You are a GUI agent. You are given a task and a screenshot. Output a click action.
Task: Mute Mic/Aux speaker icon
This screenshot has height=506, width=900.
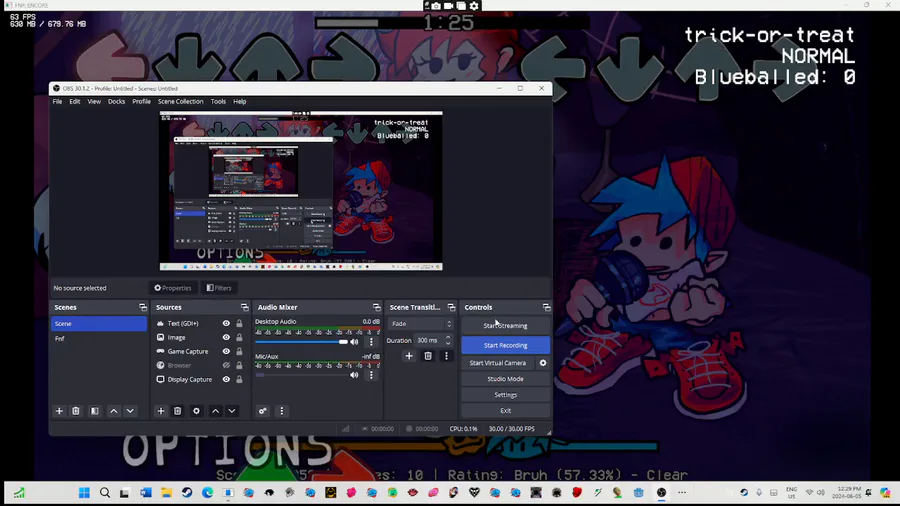[x=354, y=375]
